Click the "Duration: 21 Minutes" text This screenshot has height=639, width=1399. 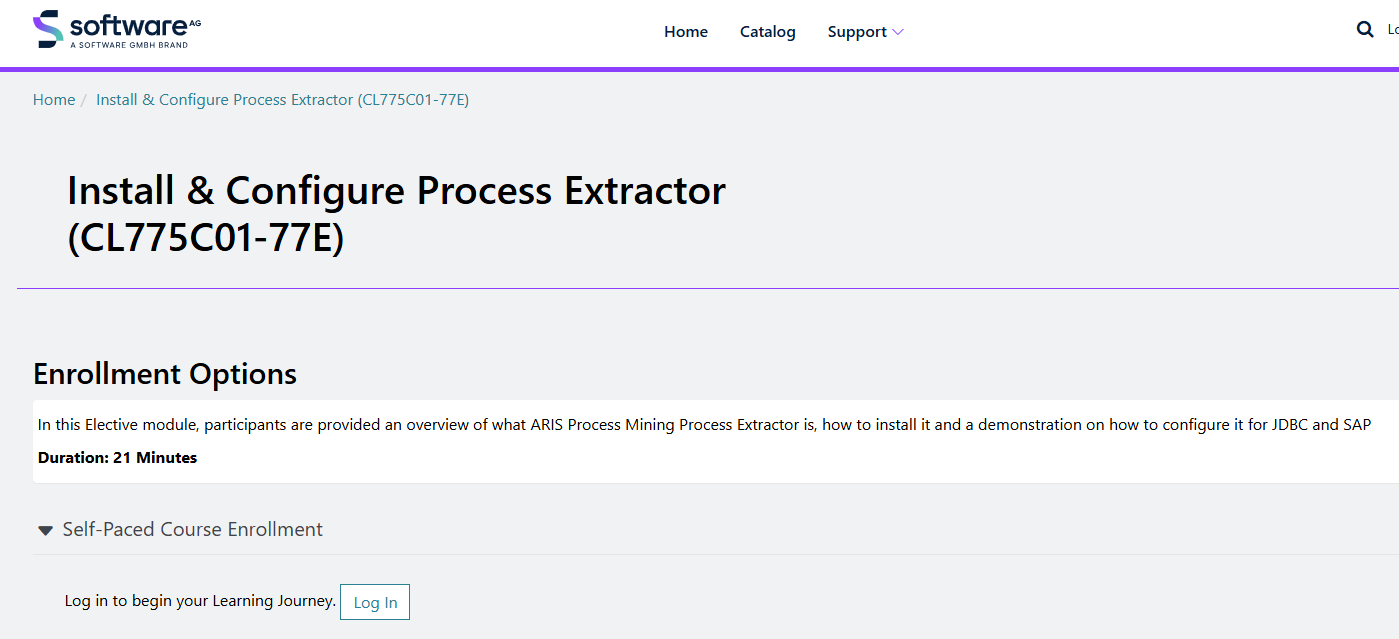(117, 458)
